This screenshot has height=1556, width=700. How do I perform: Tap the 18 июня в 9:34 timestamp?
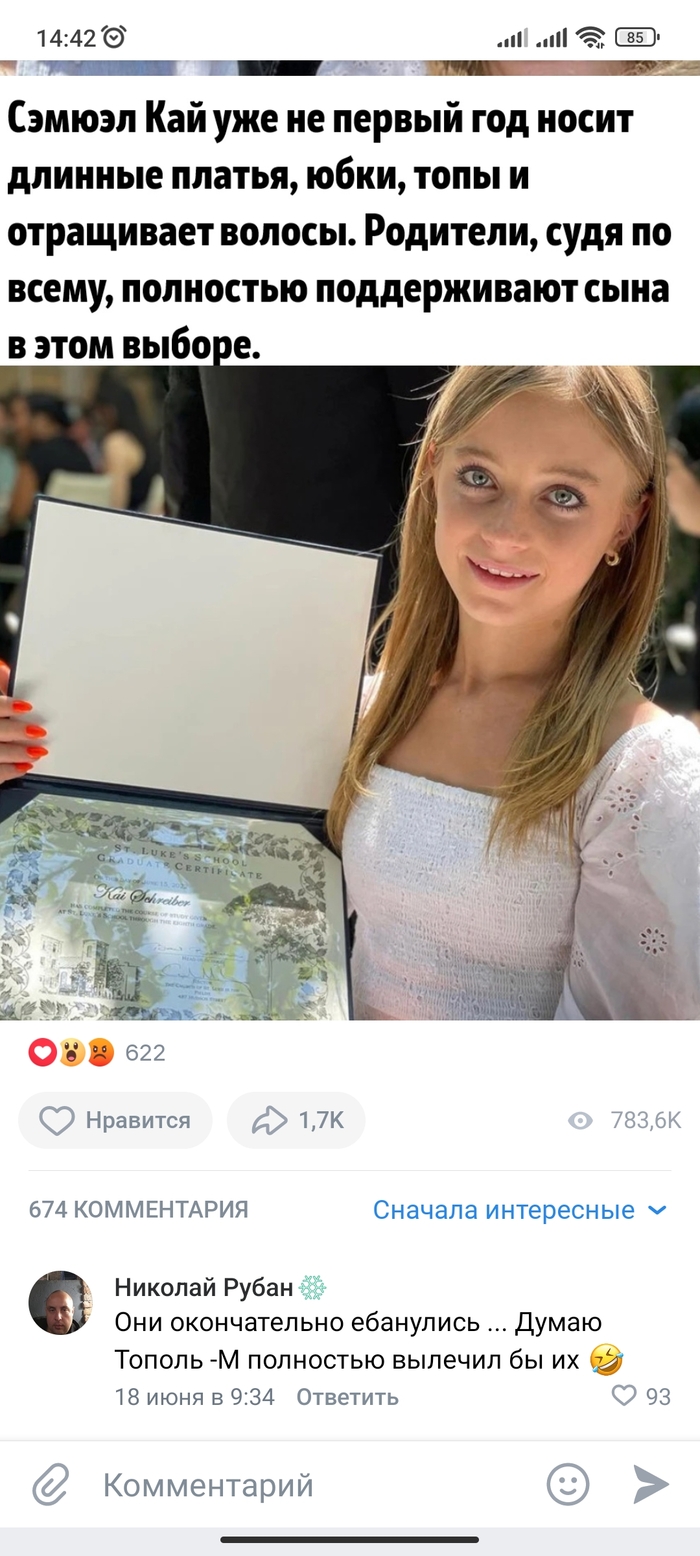click(195, 1397)
